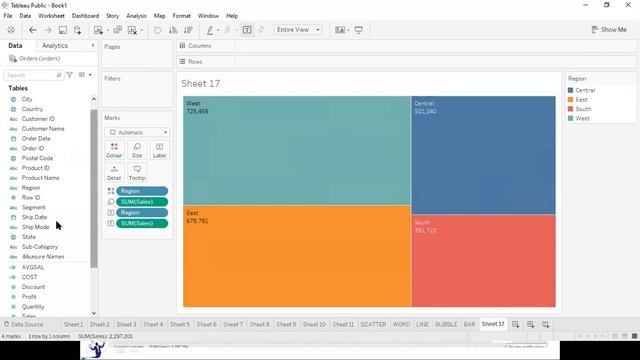Click the South colour swatch in legend
Screen dimensions: 640x360
[x=571, y=109]
